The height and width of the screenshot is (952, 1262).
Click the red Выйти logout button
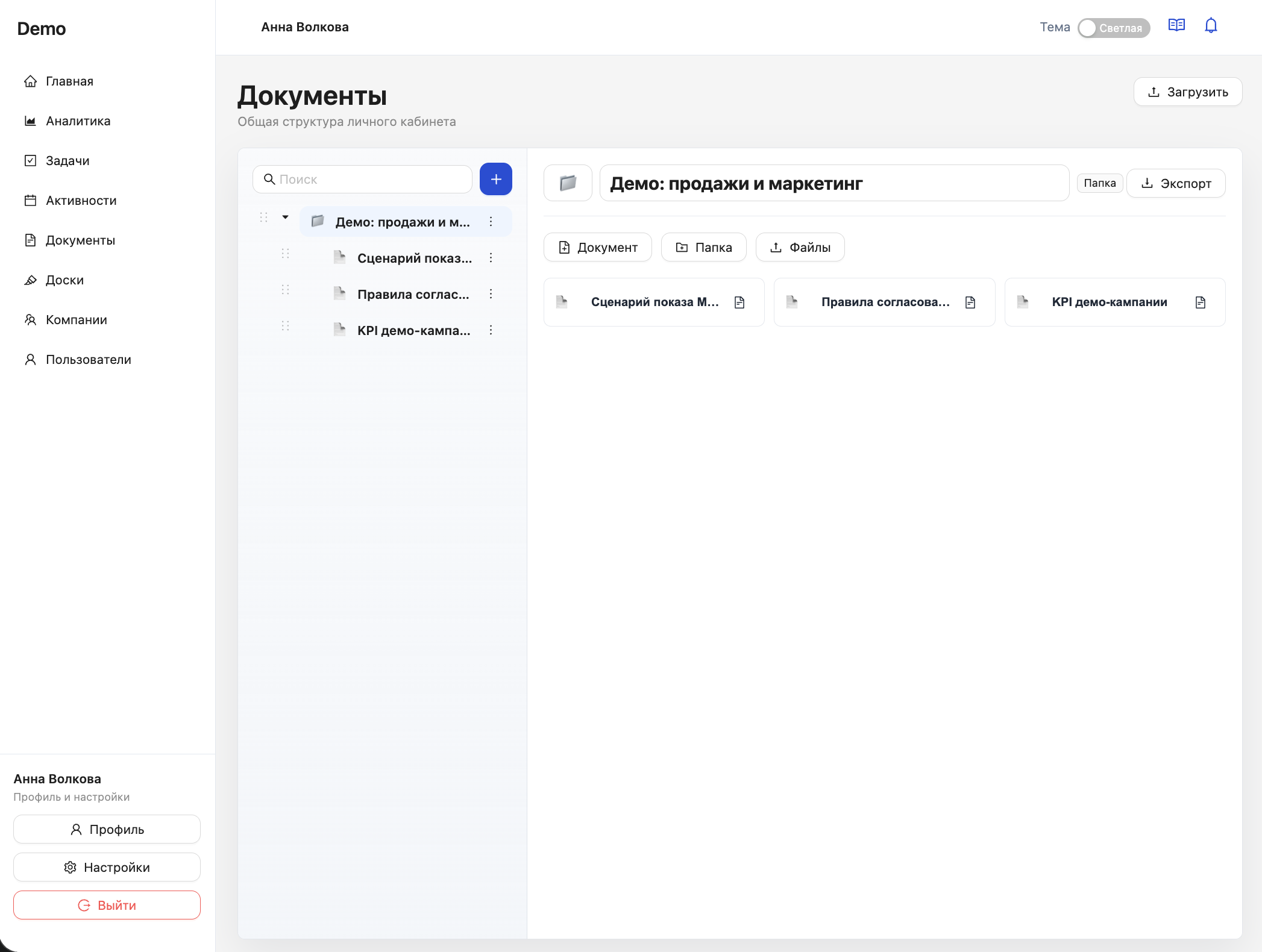(107, 905)
